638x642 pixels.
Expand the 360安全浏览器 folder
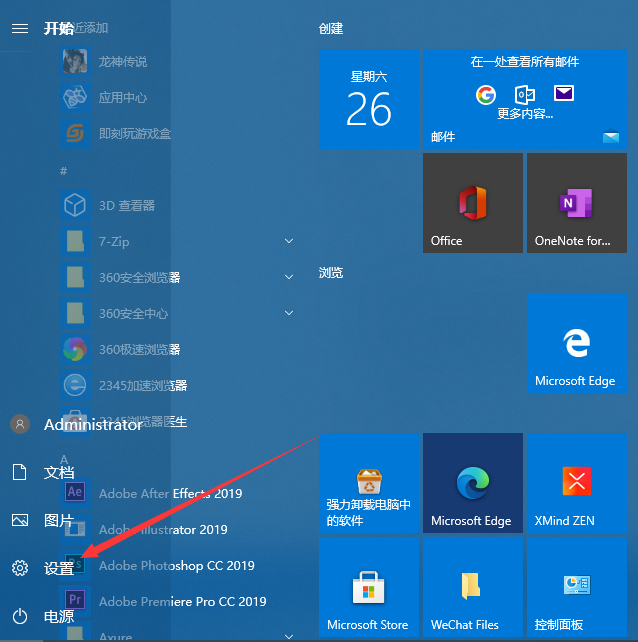pyautogui.click(x=289, y=277)
